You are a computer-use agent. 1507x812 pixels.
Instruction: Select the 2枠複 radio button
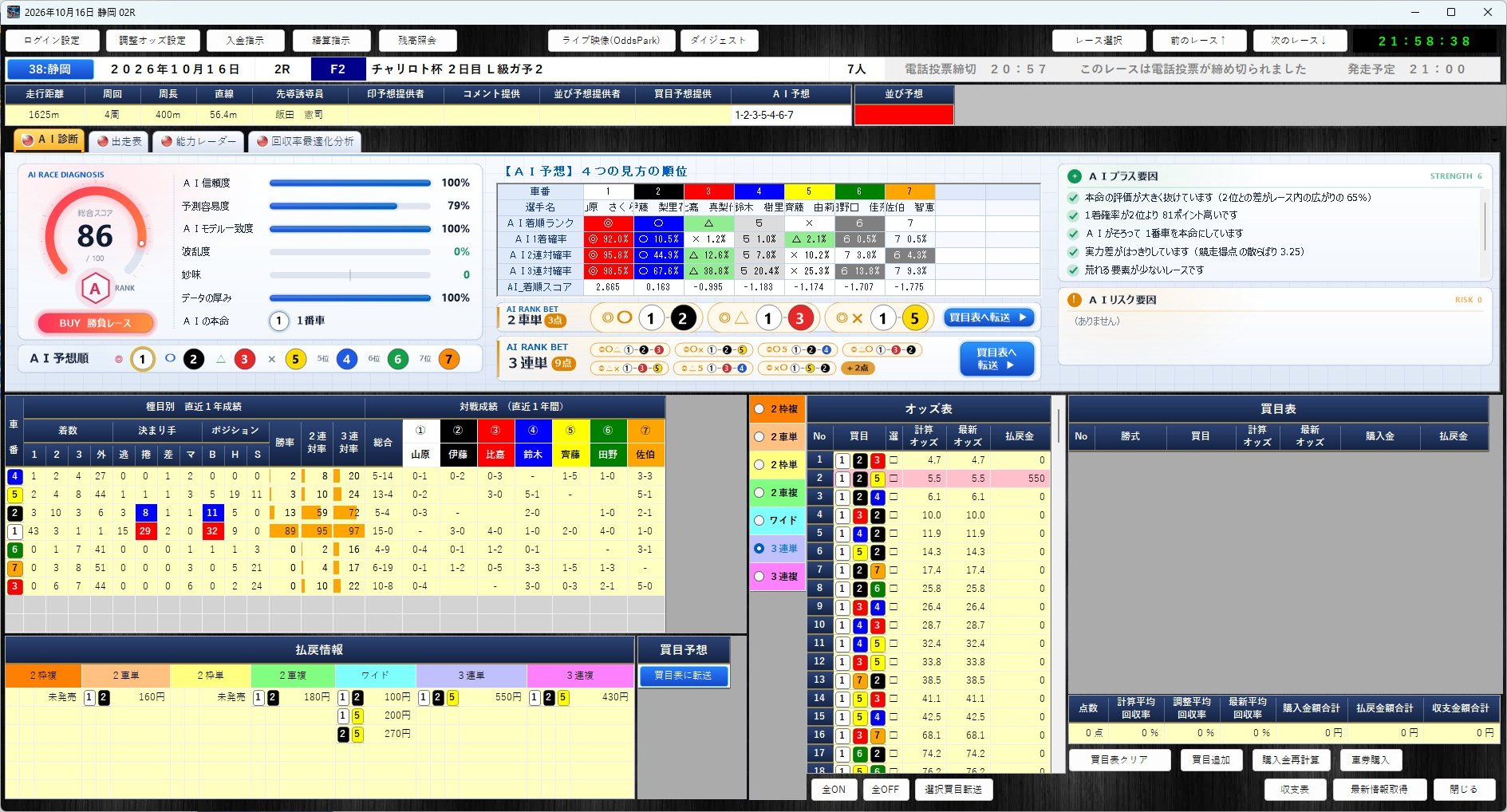[x=759, y=409]
